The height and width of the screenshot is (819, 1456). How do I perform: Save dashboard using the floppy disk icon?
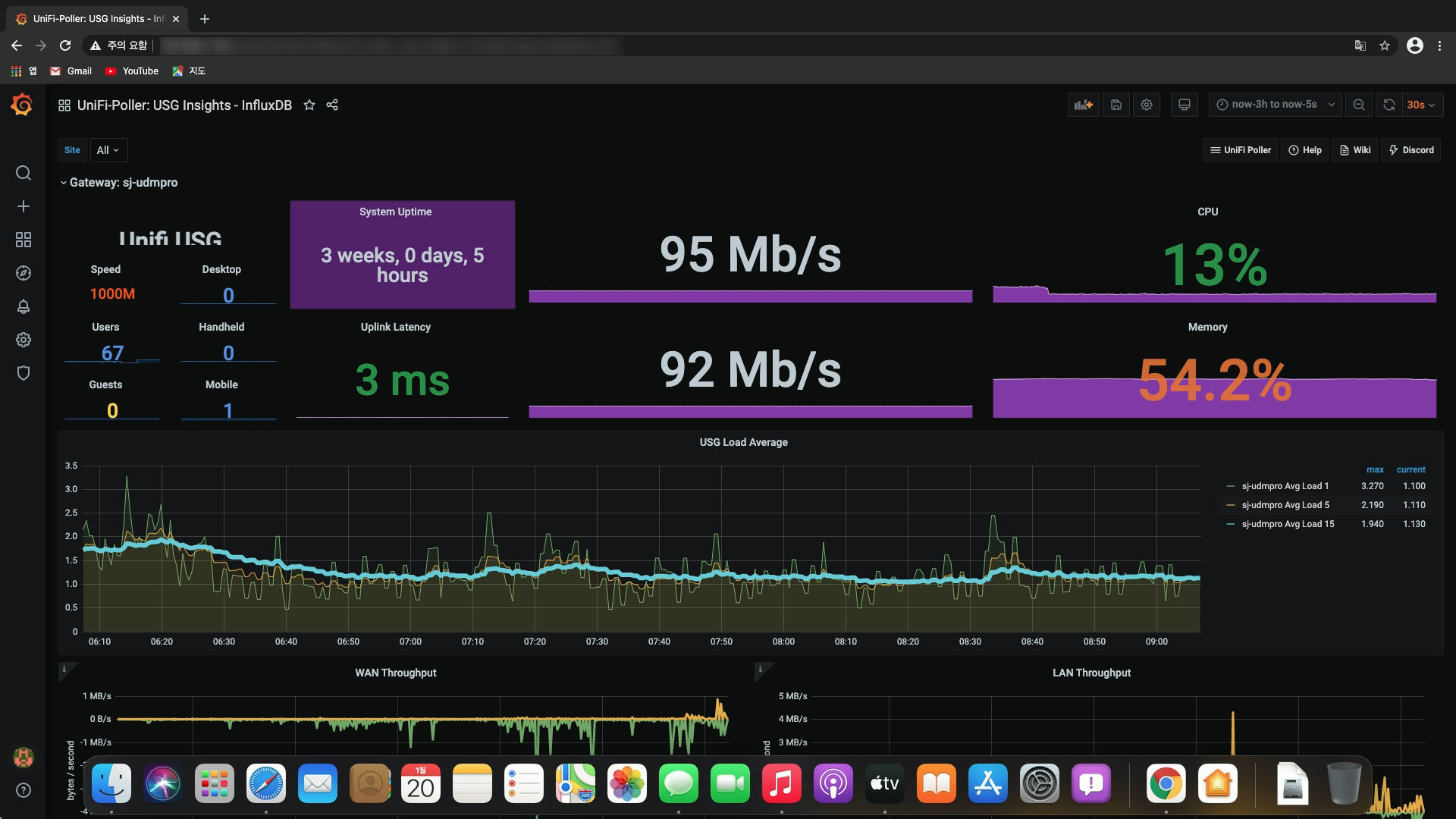[1116, 105]
